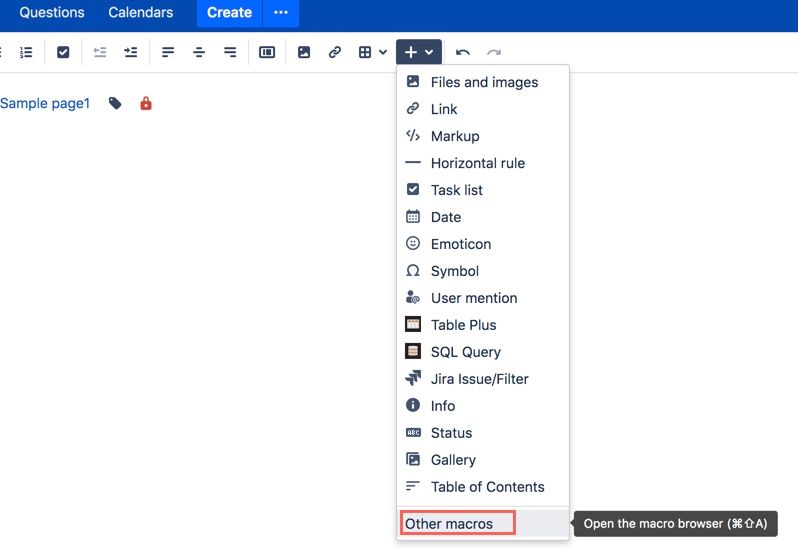Choose User mention in the insert menu
This screenshot has width=798, height=553.
pos(482,298)
